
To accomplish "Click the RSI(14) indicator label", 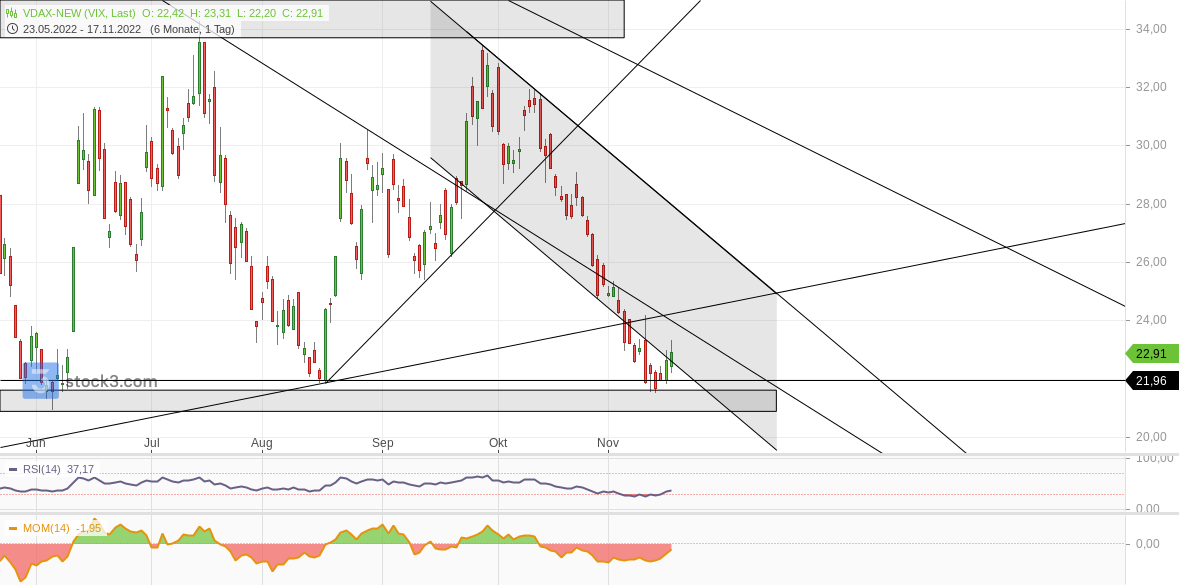I will (41, 469).
